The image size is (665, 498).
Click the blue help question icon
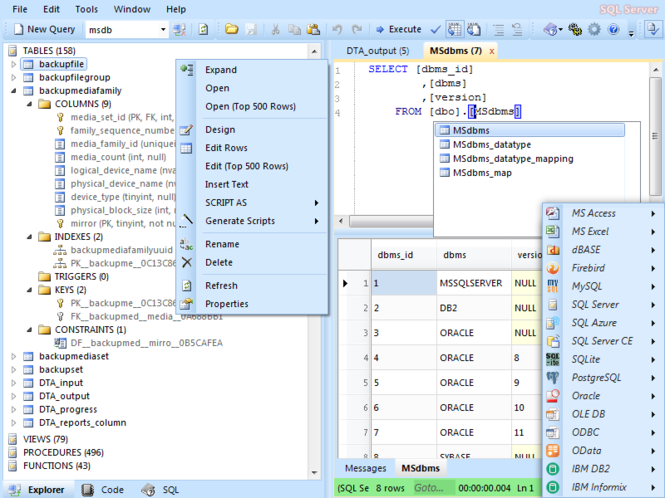point(613,29)
